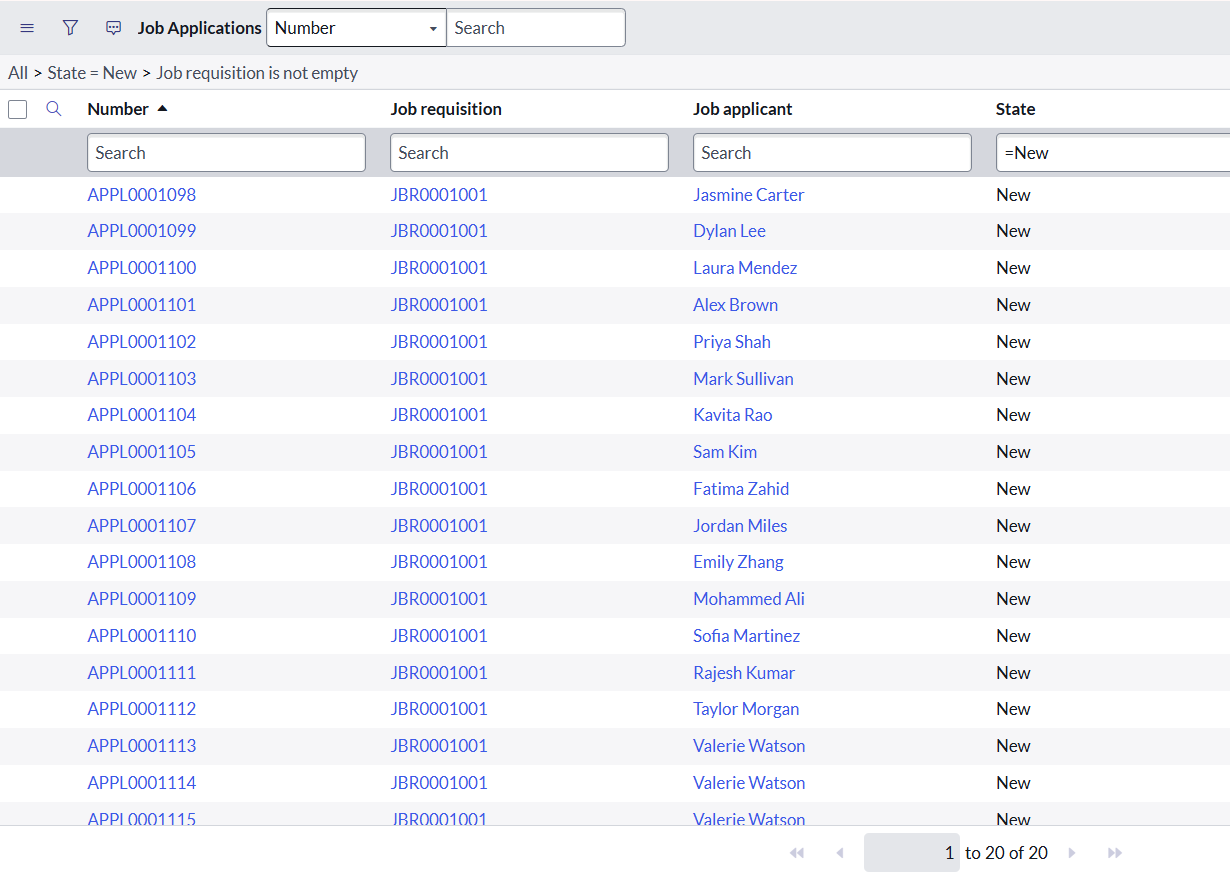Click the top Search text box
The height and width of the screenshot is (875, 1230).
tap(536, 28)
